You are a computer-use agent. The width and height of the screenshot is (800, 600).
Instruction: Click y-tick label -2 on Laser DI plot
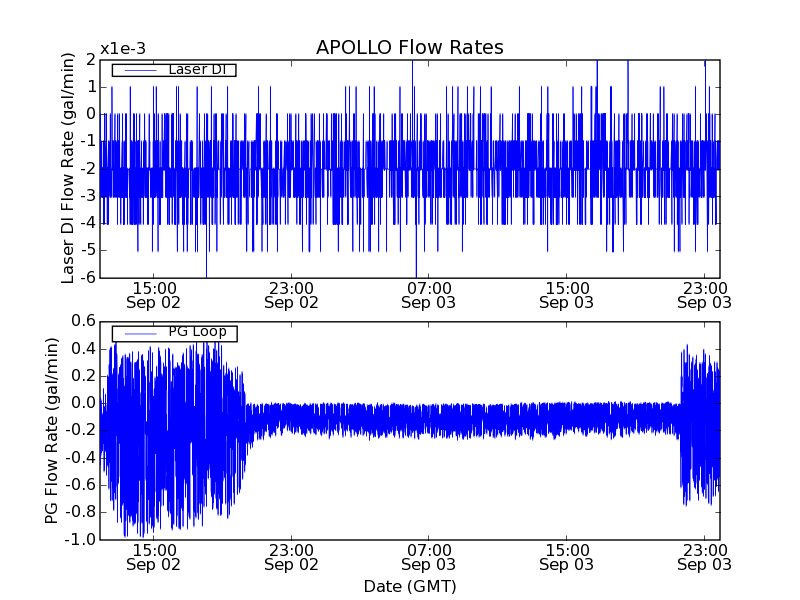pyautogui.click(x=89, y=169)
